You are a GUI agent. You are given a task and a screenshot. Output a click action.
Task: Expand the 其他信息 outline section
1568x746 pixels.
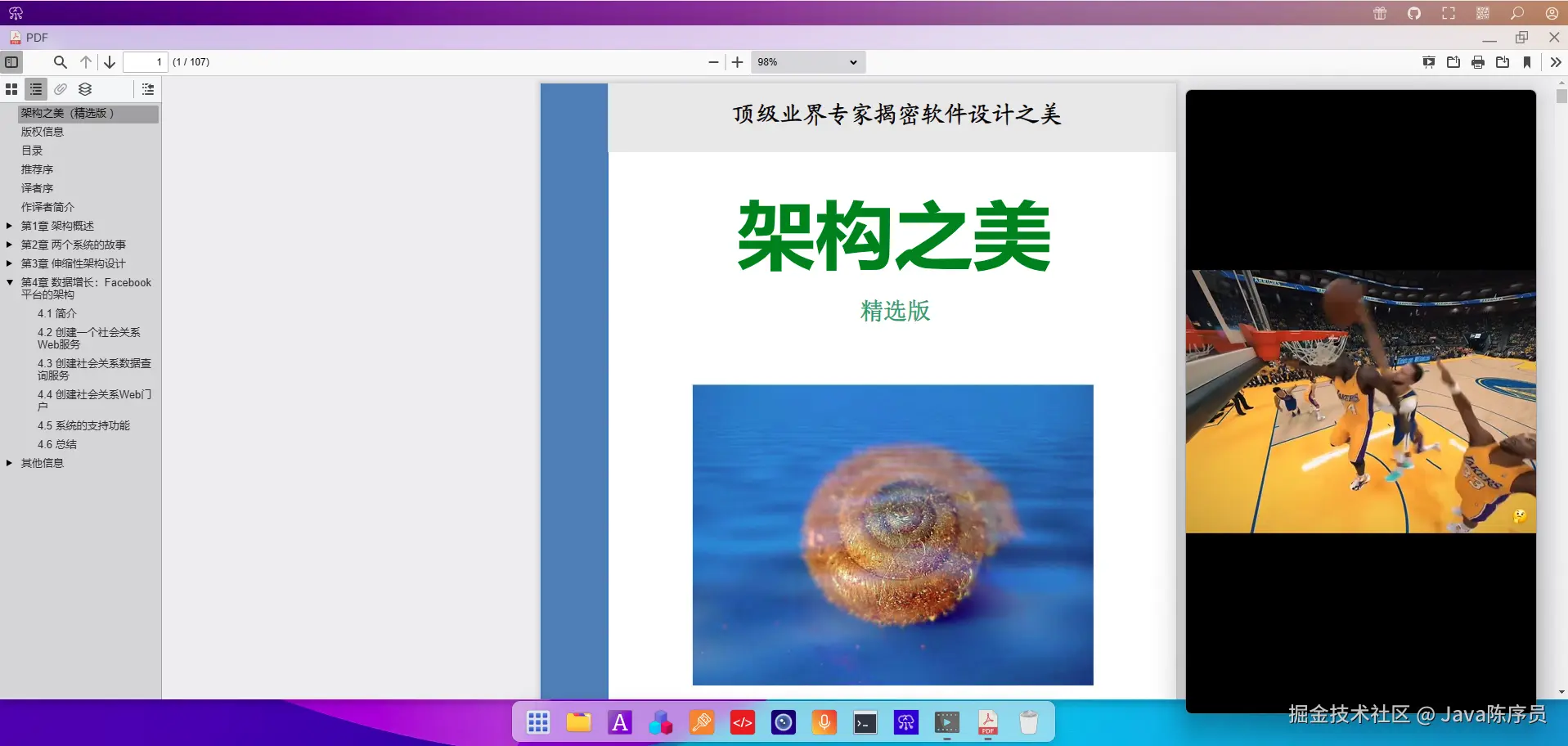pos(9,463)
